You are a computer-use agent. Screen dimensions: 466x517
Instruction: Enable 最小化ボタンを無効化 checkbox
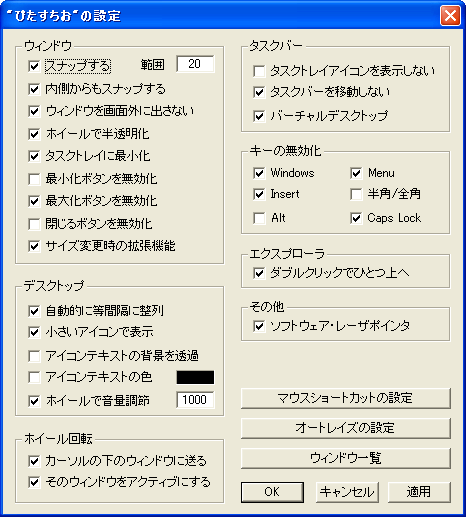(34, 179)
